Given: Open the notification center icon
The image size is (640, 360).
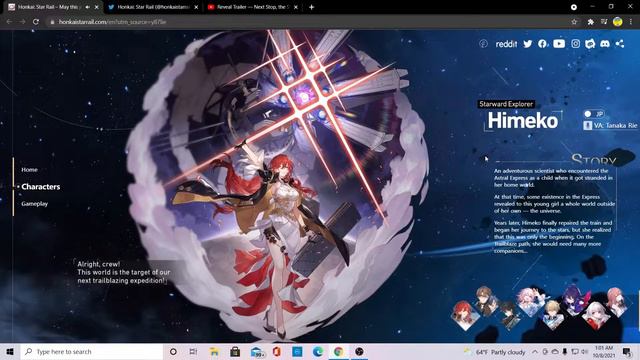Looking at the screenshot, I should pos(627,351).
